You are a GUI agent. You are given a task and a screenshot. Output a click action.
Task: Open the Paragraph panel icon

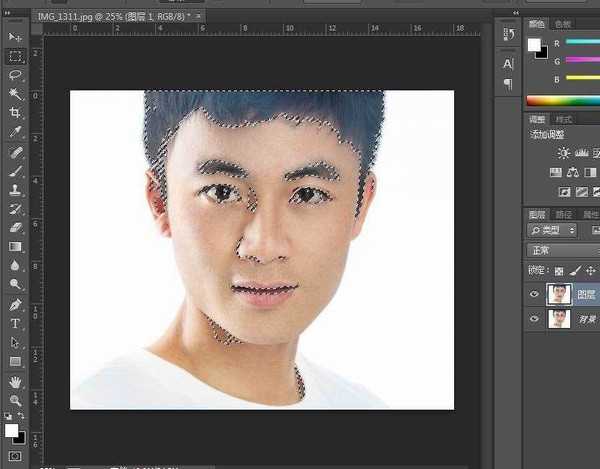pos(508,84)
